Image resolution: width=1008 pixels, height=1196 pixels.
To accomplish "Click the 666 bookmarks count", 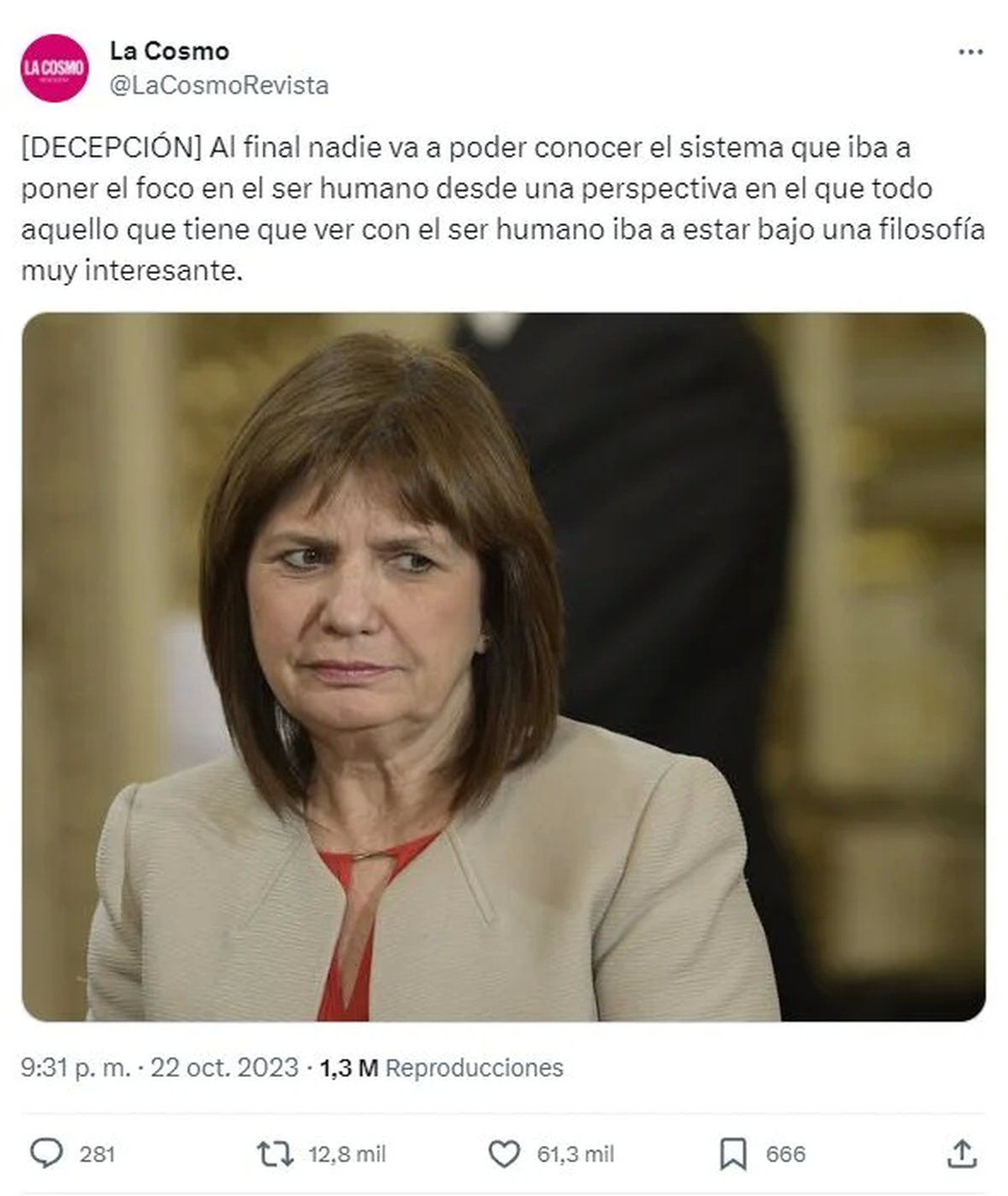I will point(785,1155).
